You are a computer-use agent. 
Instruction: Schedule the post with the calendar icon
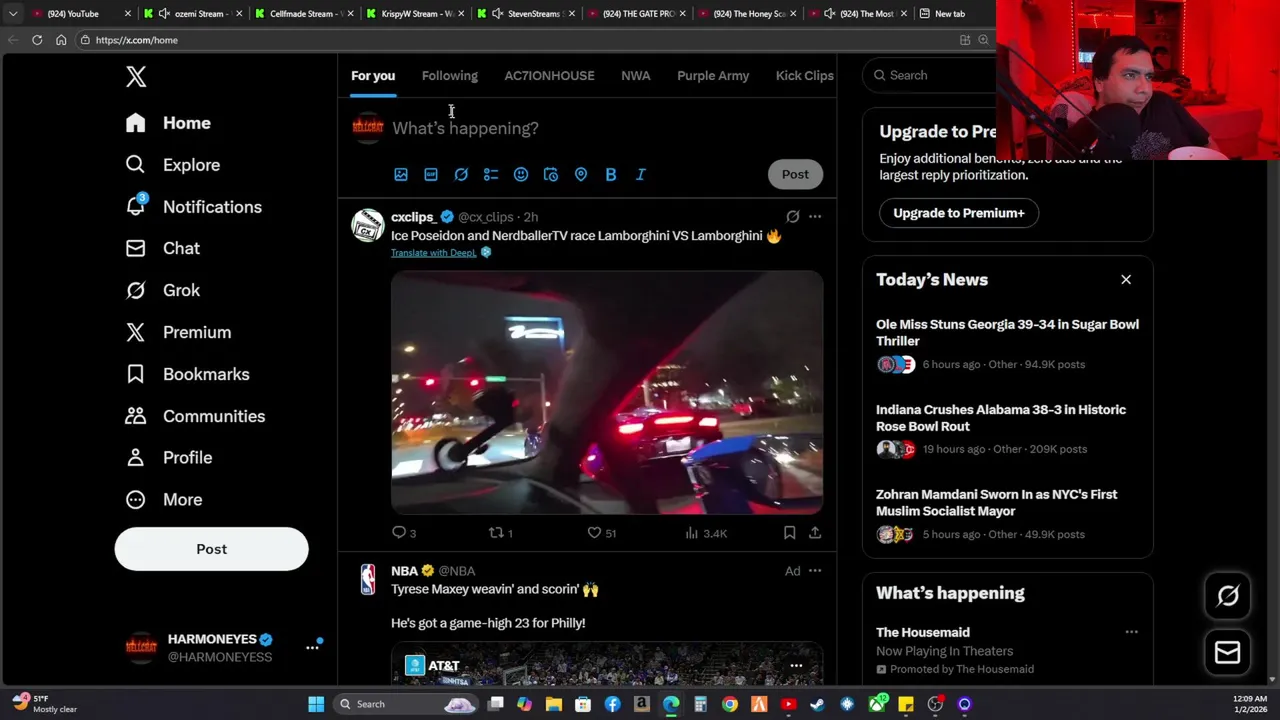[x=551, y=174]
